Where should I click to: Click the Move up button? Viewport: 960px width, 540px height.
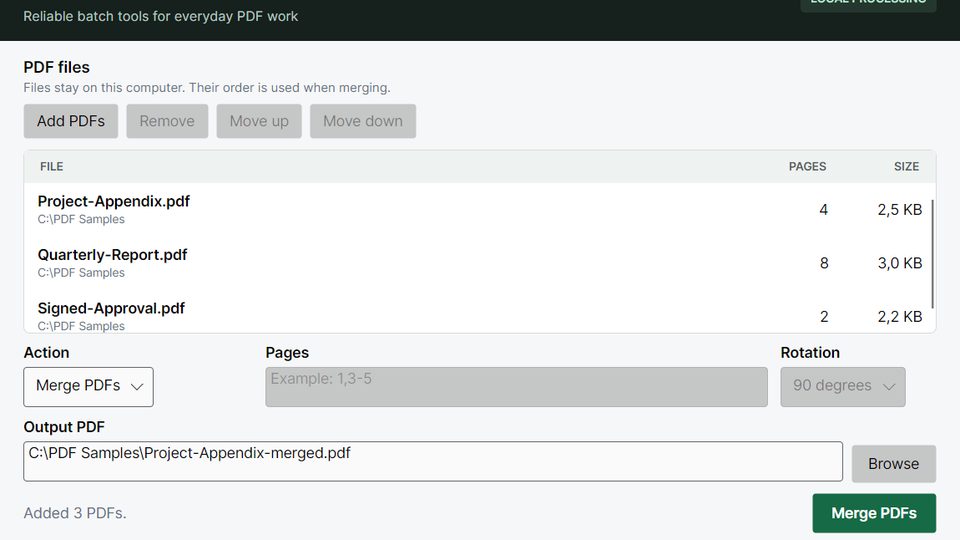coord(259,121)
